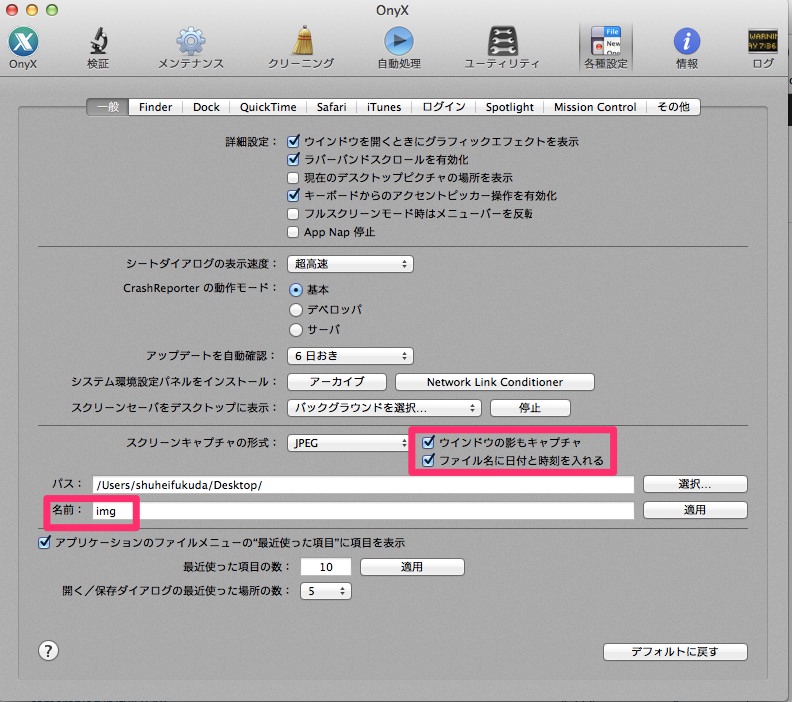Click the デフォルトに戻す button
The height and width of the screenshot is (702, 792).
675,651
